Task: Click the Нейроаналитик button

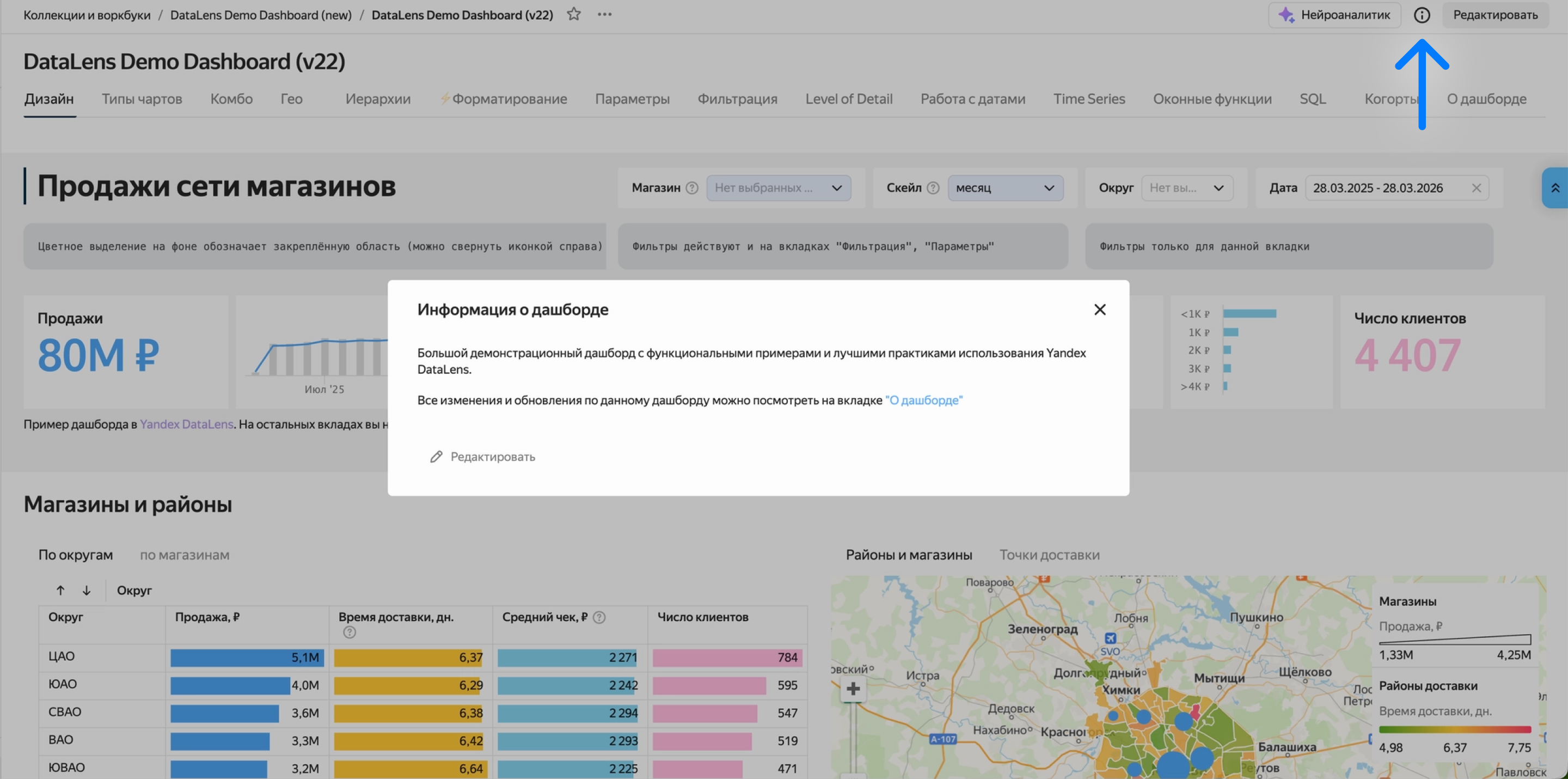Action: click(1334, 15)
